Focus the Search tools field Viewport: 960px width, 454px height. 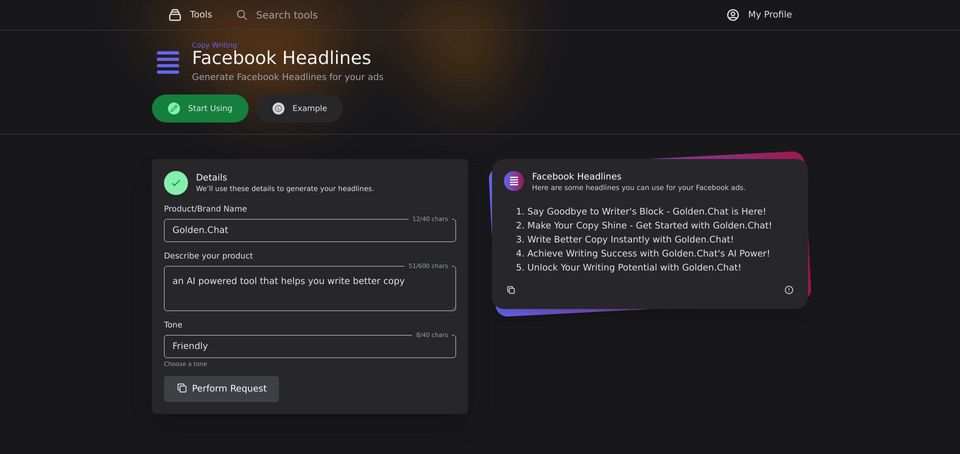(x=287, y=15)
